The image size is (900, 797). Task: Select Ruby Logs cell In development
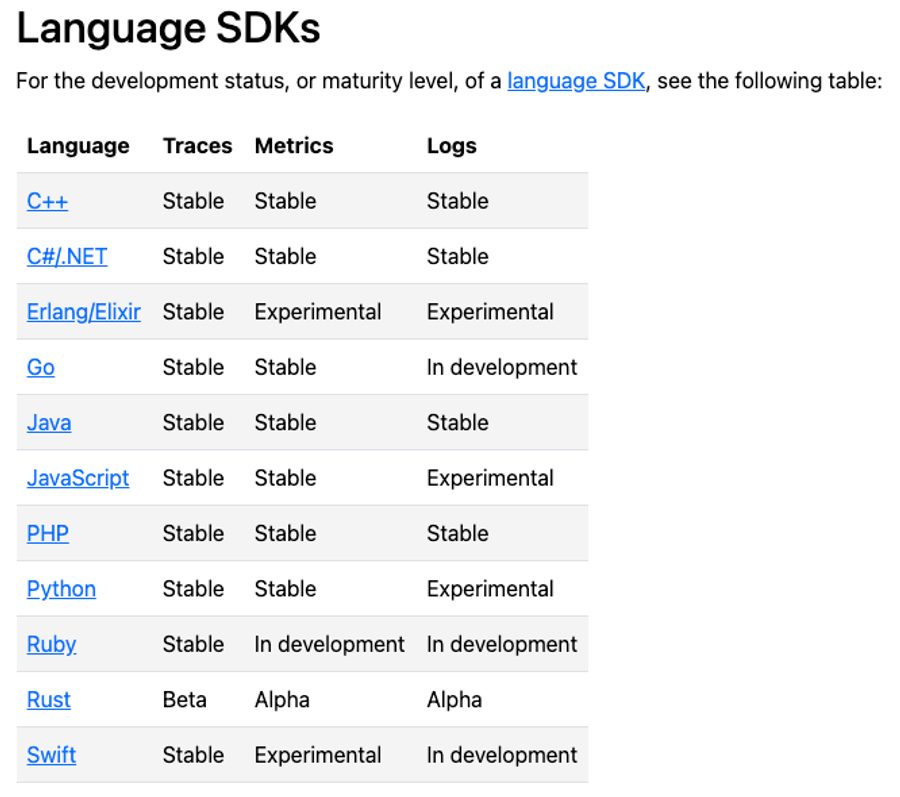[x=502, y=644]
